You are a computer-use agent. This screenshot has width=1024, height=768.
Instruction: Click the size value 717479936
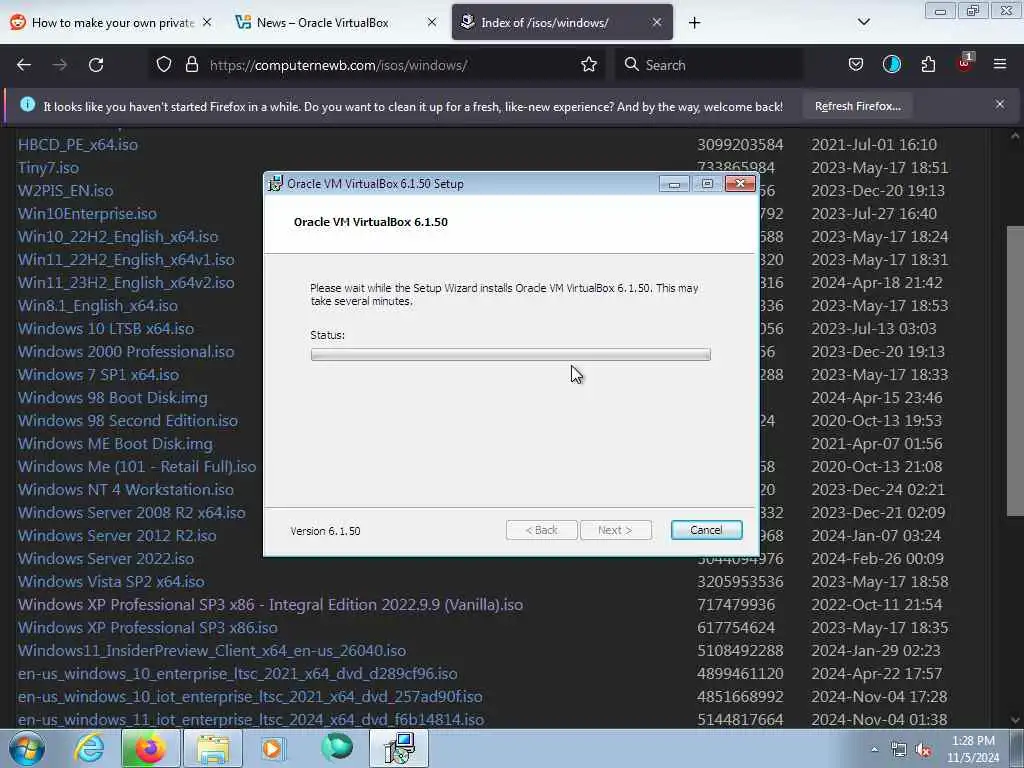pyautogui.click(x=736, y=605)
